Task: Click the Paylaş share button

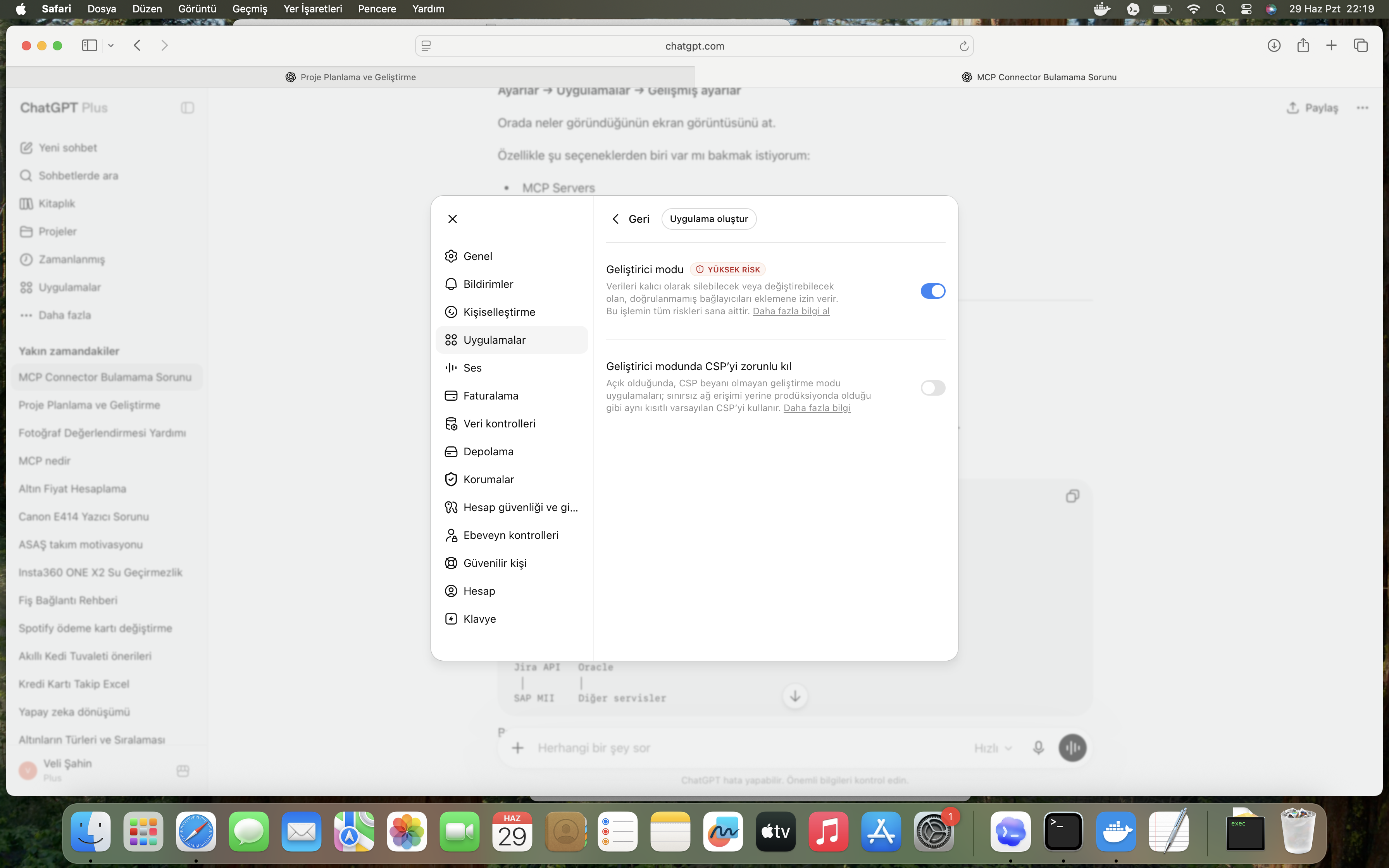Action: click(x=1312, y=108)
